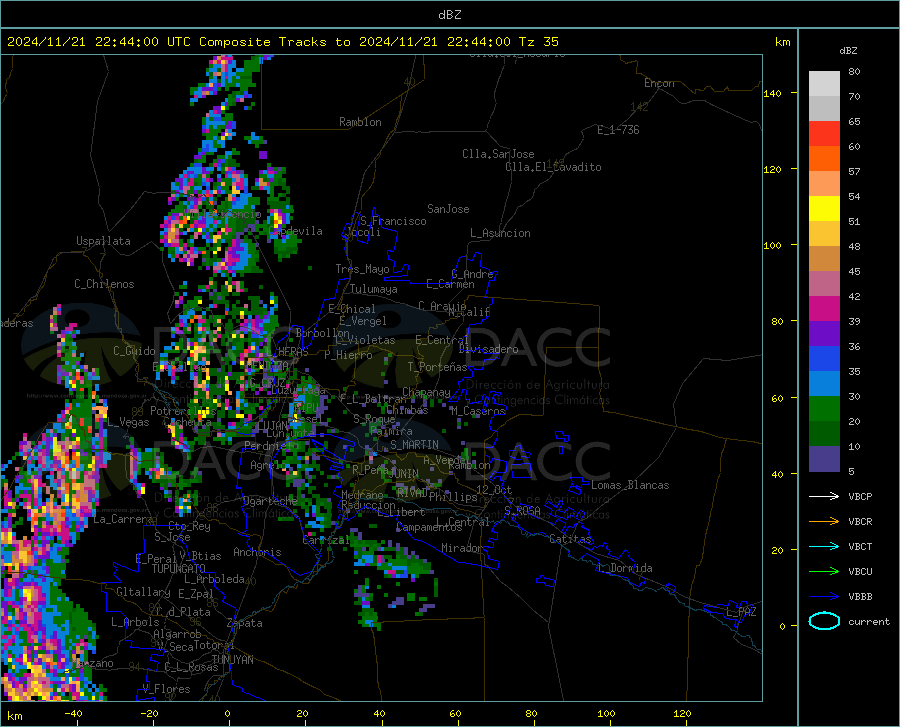Click the 'SanJose' label near center top

pyautogui.click(x=448, y=209)
